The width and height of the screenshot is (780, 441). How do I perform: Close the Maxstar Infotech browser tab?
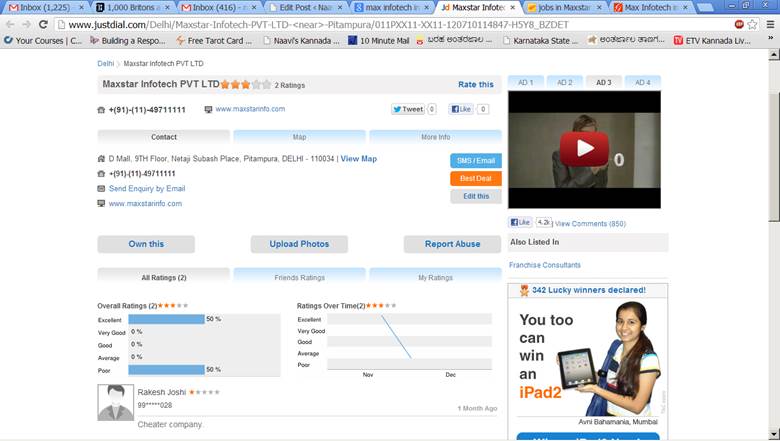point(512,7)
